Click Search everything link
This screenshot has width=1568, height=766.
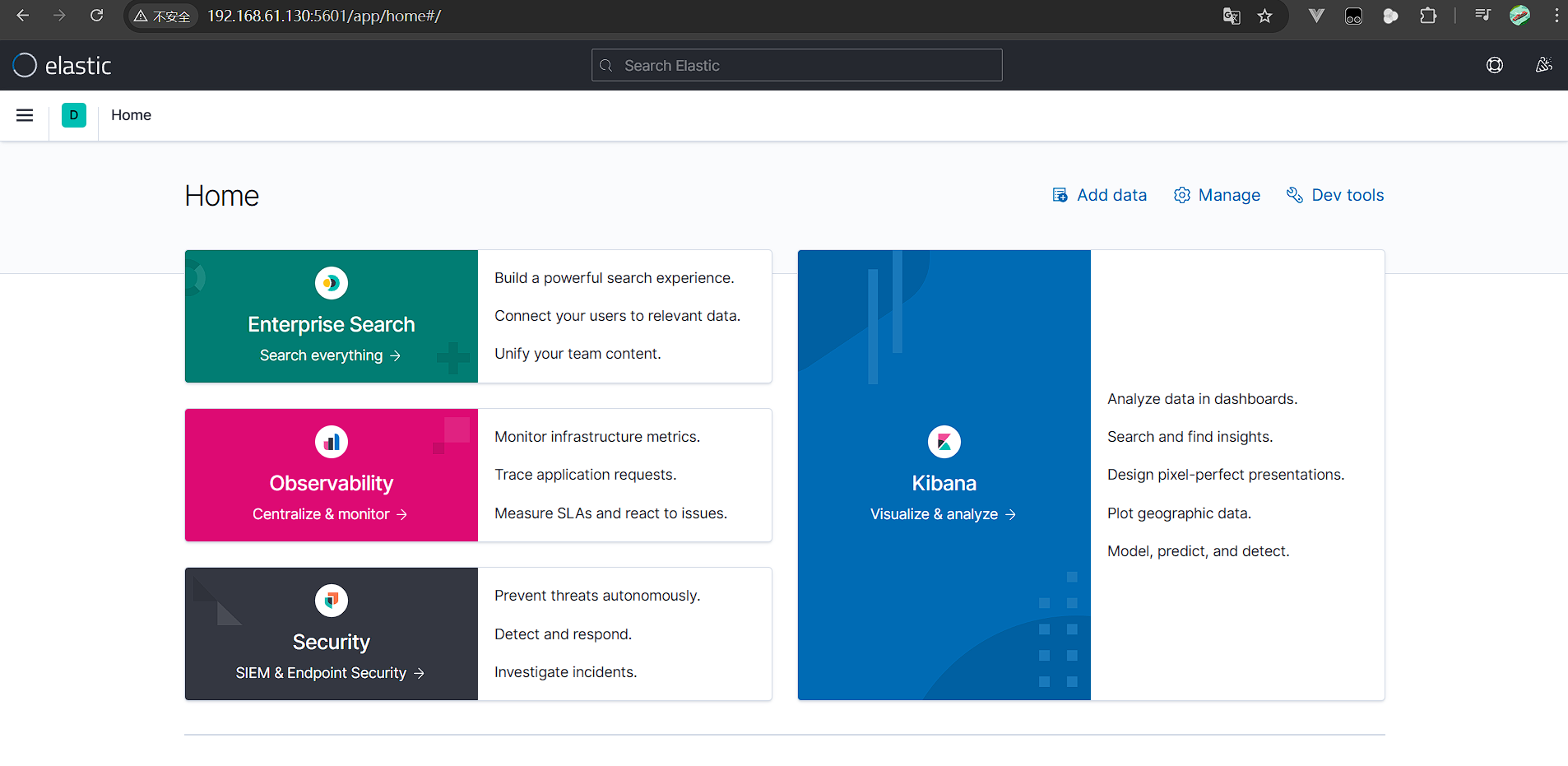(331, 355)
